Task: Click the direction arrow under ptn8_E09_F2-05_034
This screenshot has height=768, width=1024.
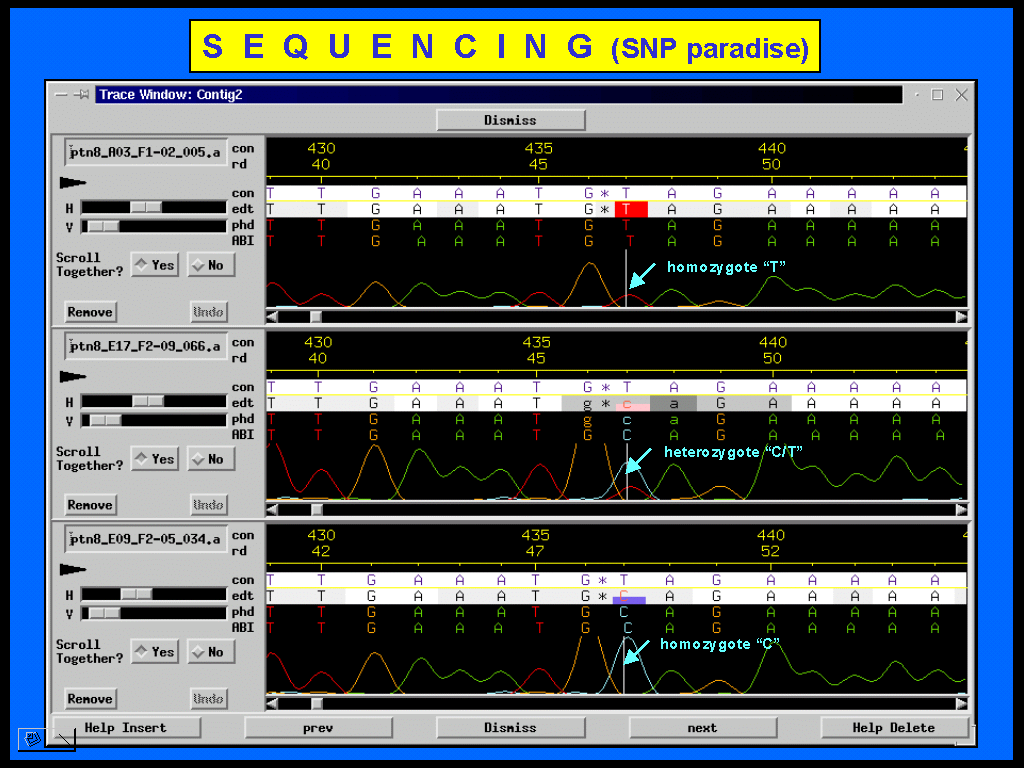Action: 74,569
